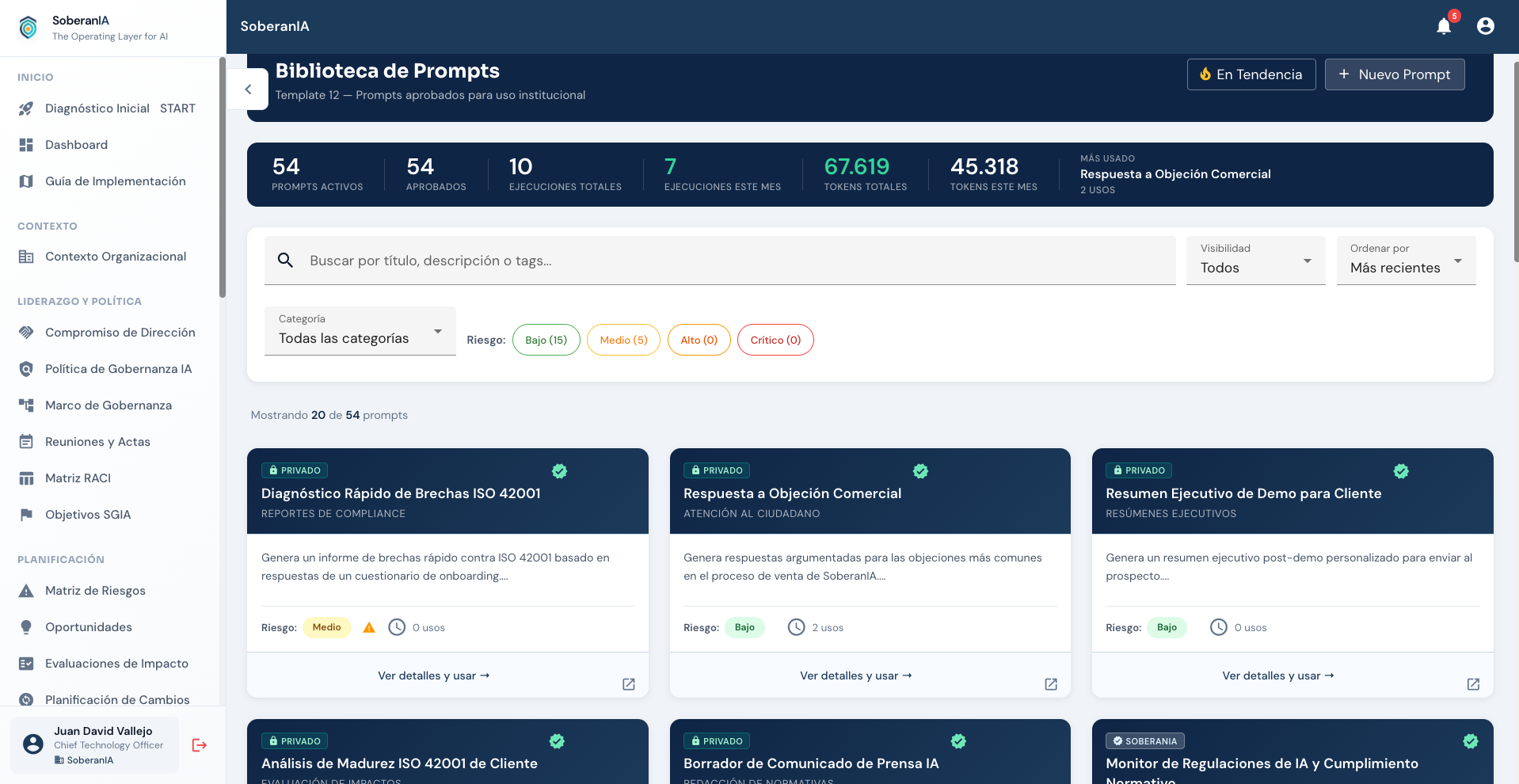This screenshot has height=784, width=1519.
Task: Click the Oportunidades lightbulb icon
Action: [x=26, y=627]
